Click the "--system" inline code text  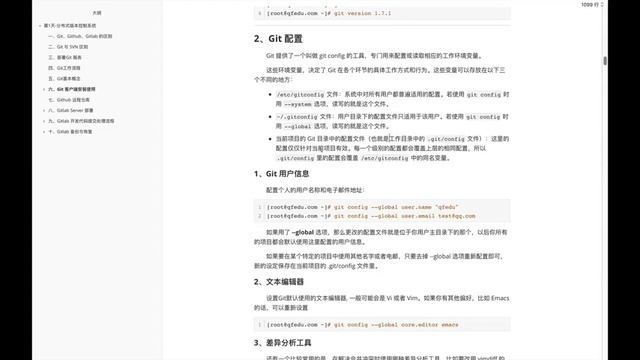(298, 104)
